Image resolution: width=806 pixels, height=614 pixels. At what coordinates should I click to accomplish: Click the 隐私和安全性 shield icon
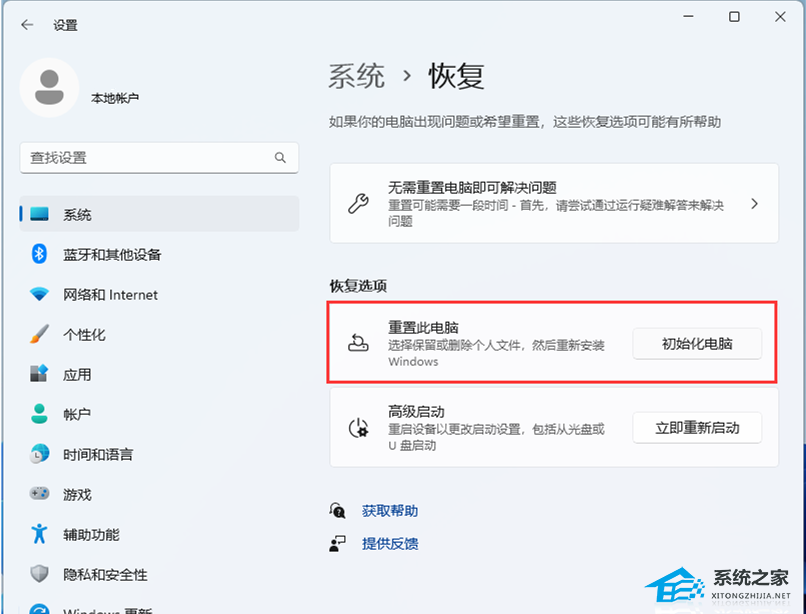[40, 574]
